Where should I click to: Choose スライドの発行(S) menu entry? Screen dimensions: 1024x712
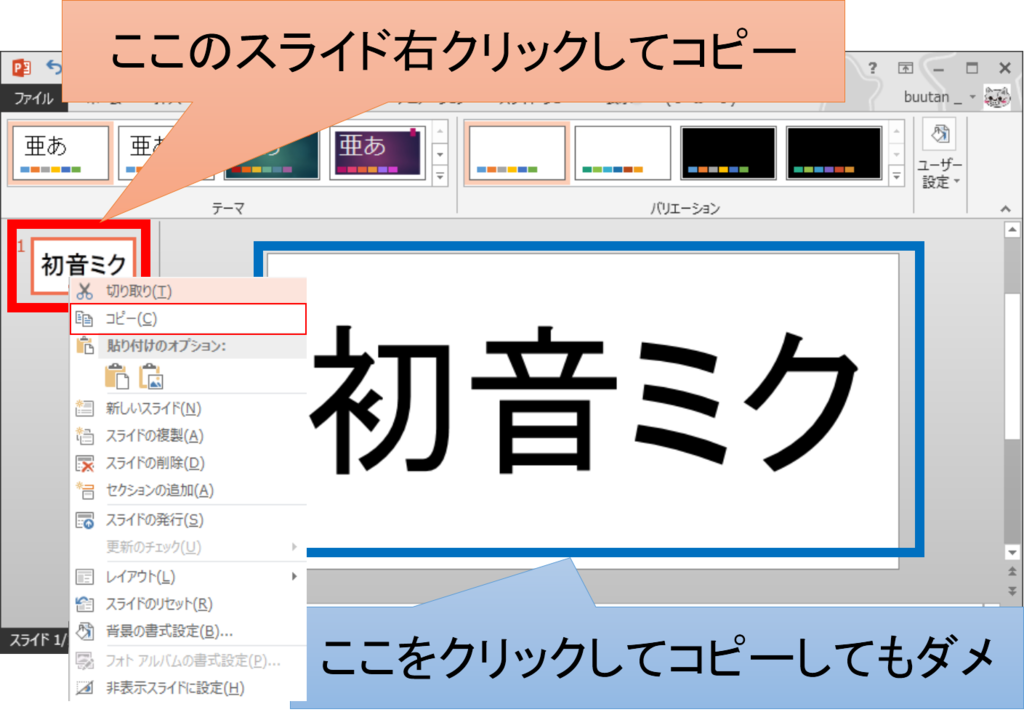tap(187, 520)
